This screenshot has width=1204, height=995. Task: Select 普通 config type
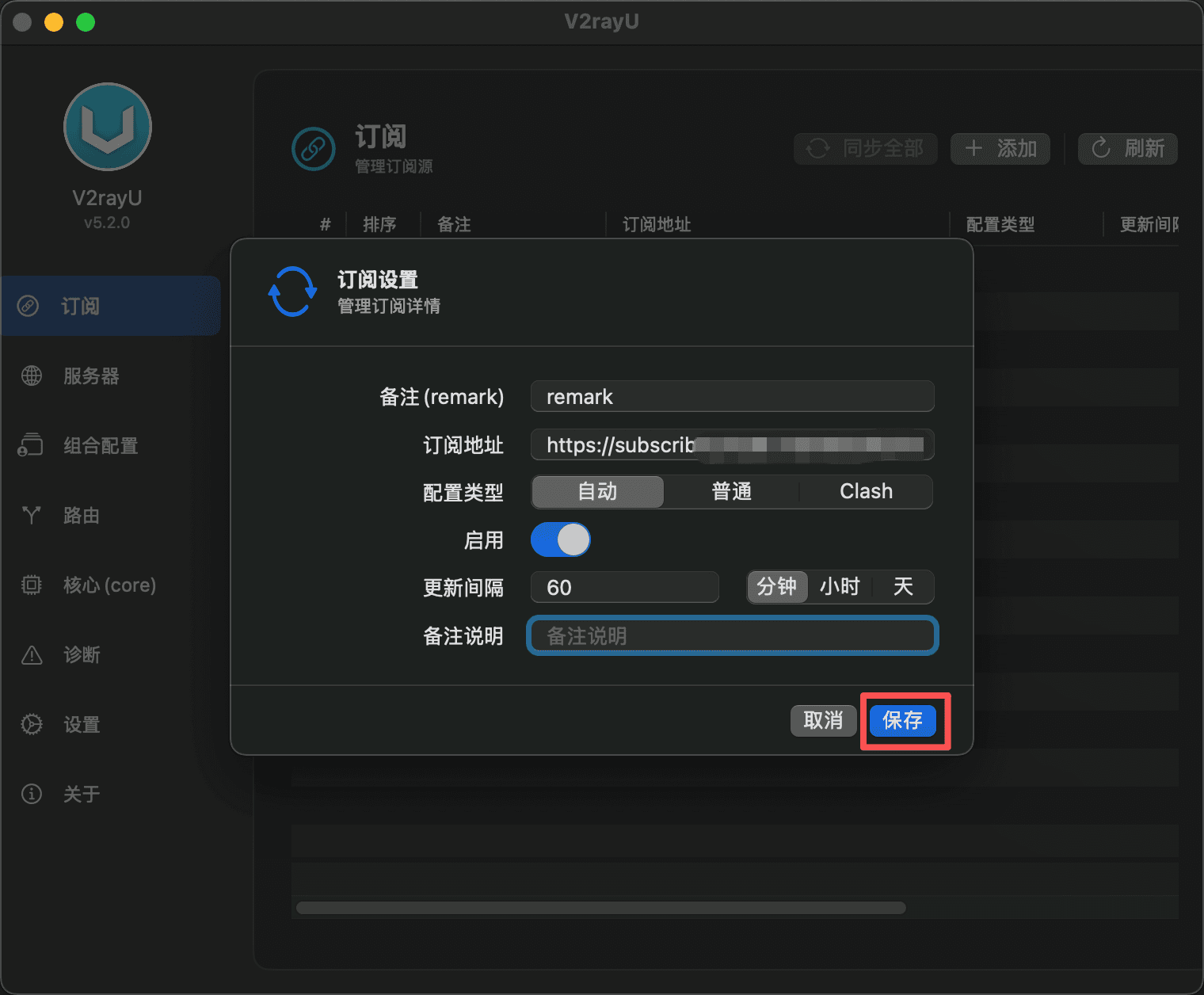pyautogui.click(x=731, y=492)
